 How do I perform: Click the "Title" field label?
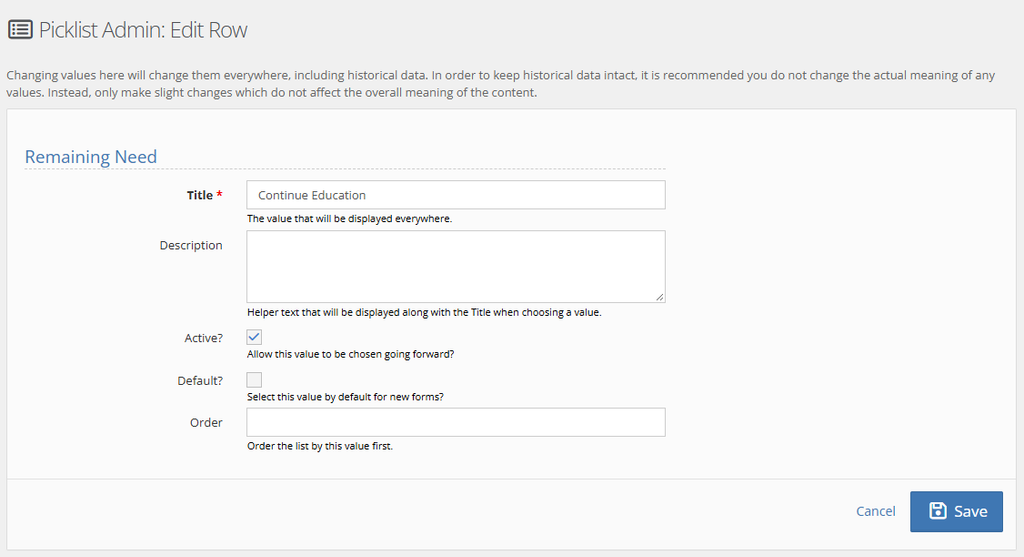200,195
